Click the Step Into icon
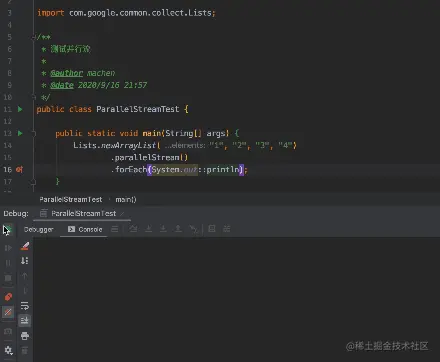The height and width of the screenshot is (362, 440). pos(149,229)
